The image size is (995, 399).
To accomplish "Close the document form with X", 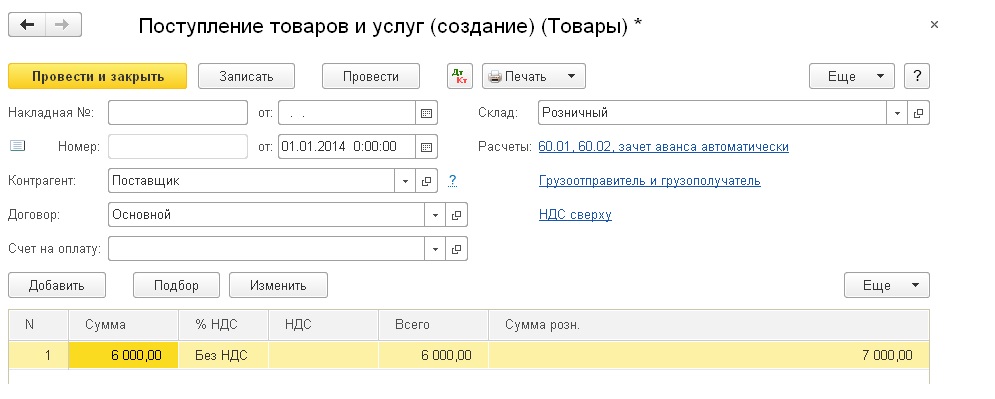I will 933,25.
